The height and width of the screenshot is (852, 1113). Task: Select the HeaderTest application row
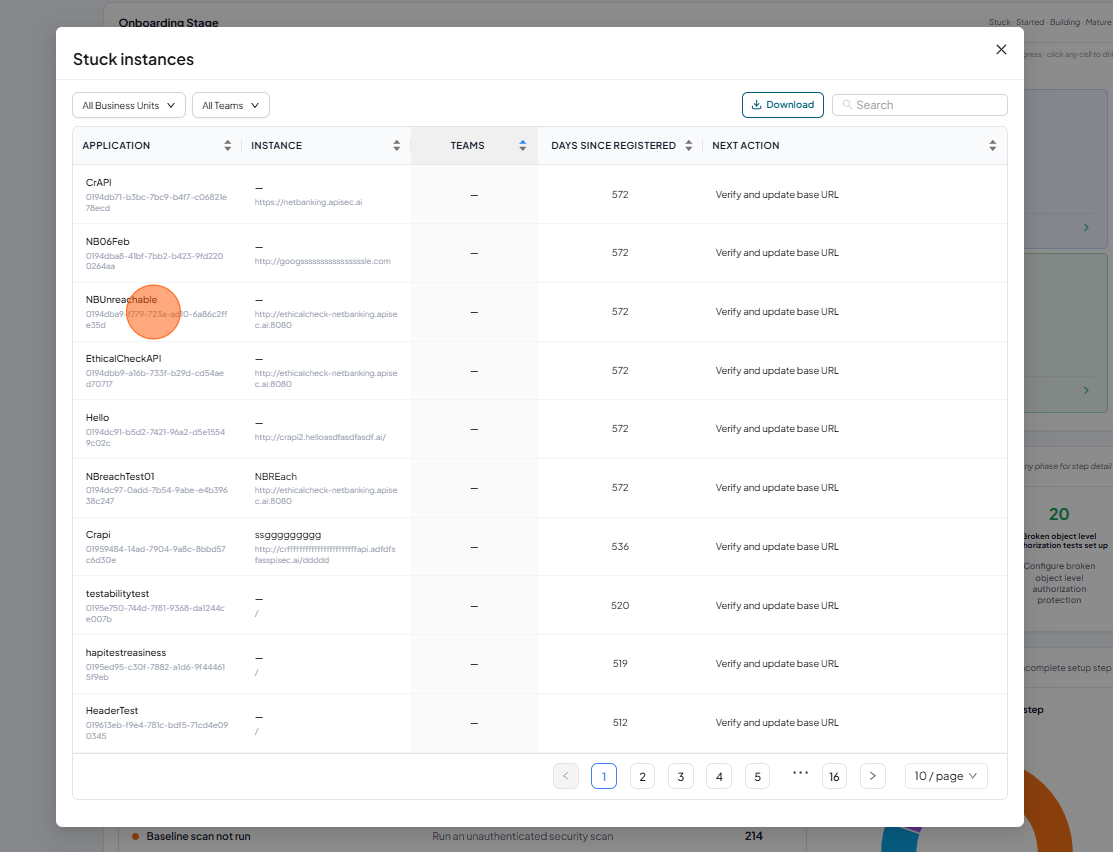pos(539,723)
